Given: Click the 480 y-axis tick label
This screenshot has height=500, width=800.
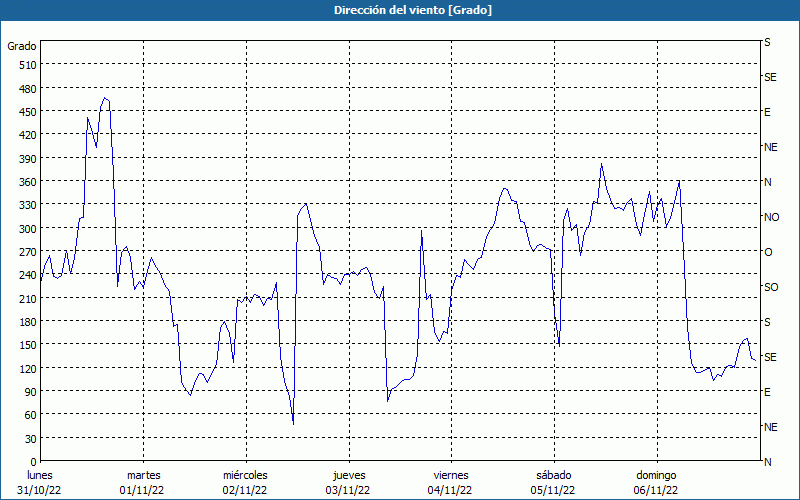Looking at the screenshot, I should point(28,88).
